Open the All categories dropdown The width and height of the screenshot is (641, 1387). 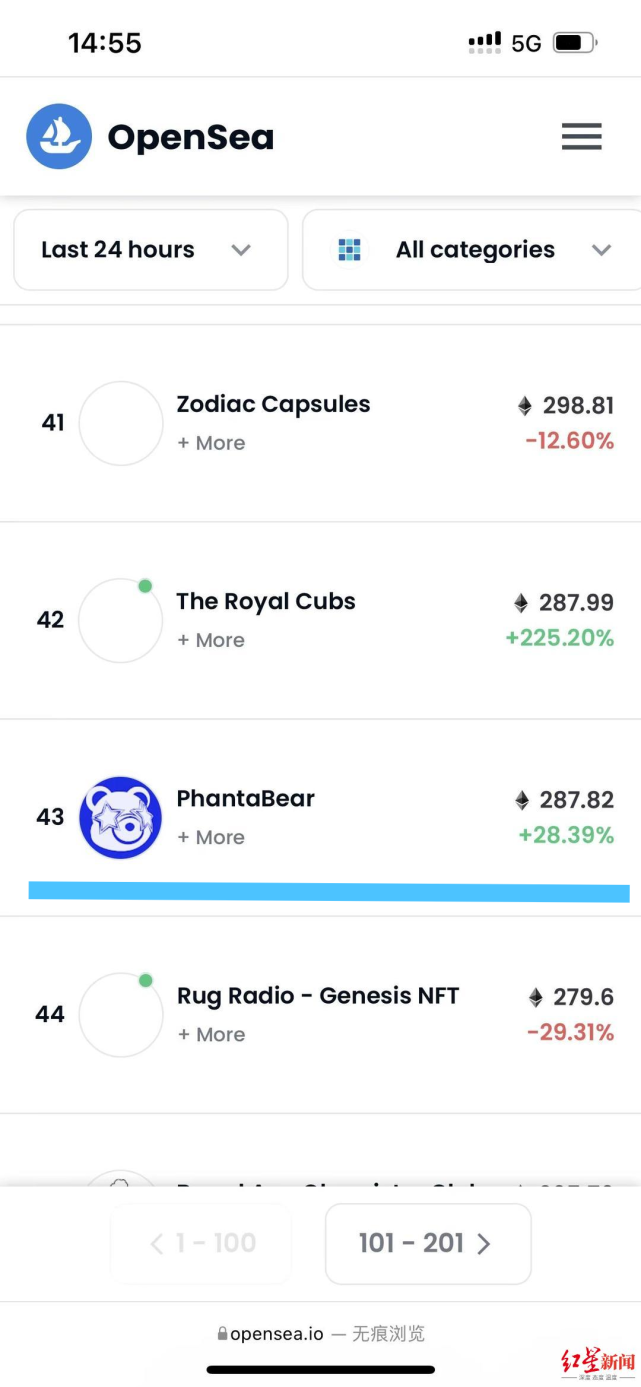point(475,250)
